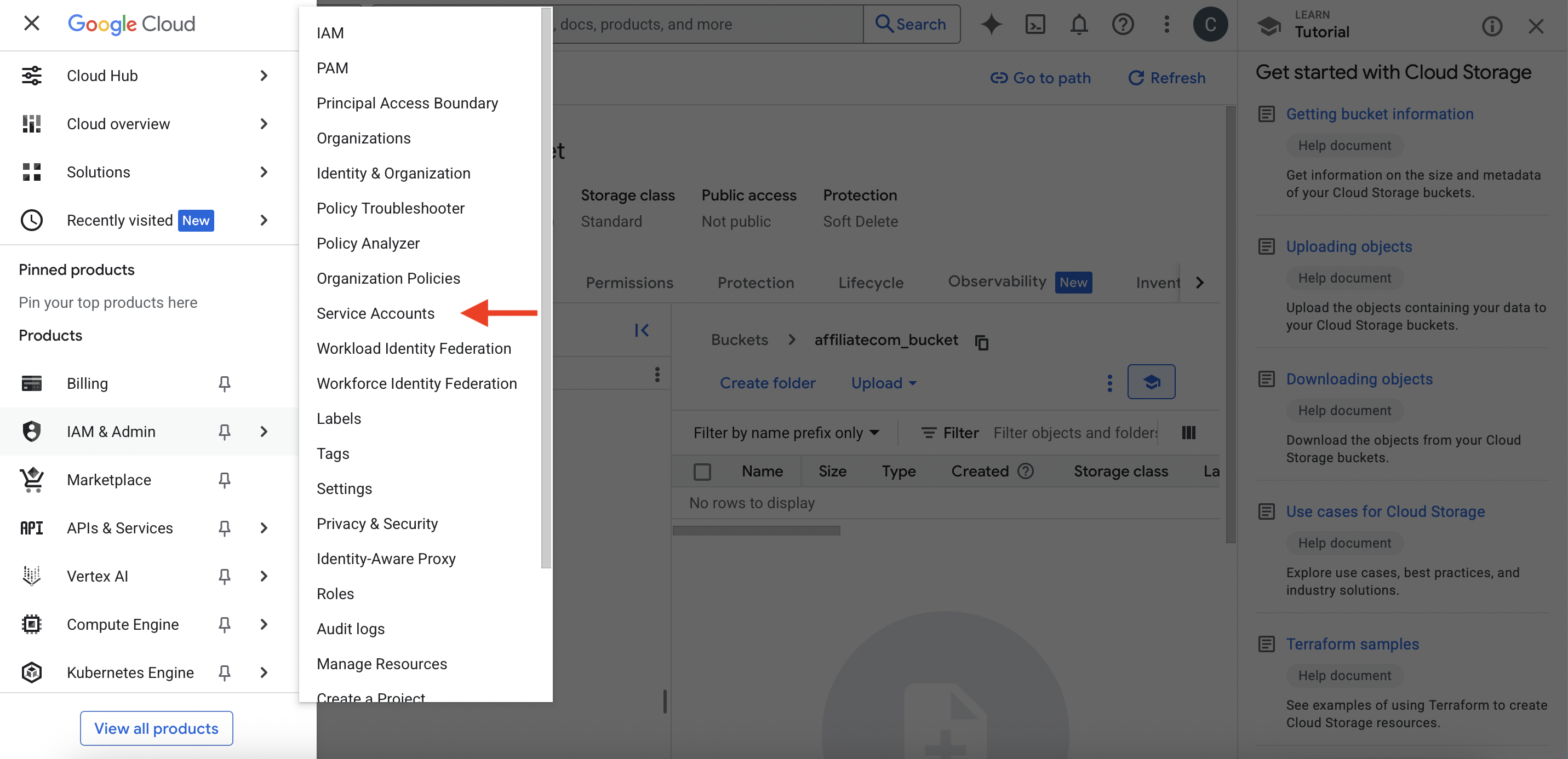Image resolution: width=1568 pixels, height=759 pixels.
Task: Click the Vertex AI icon
Action: click(32, 576)
